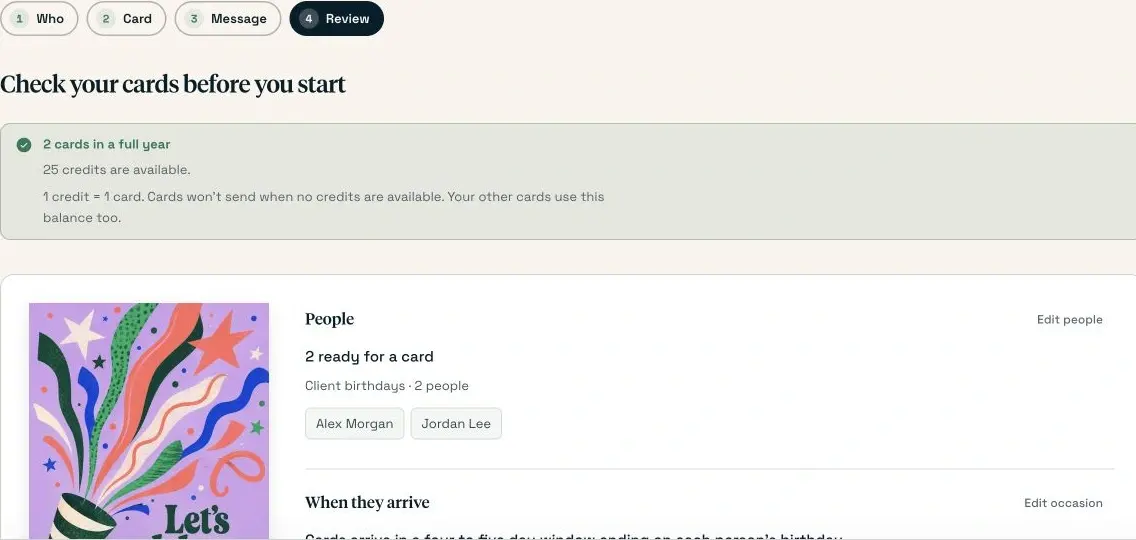Click the "Check your cards before you start" heading
Screen dimensions: 1136x540
point(173,84)
